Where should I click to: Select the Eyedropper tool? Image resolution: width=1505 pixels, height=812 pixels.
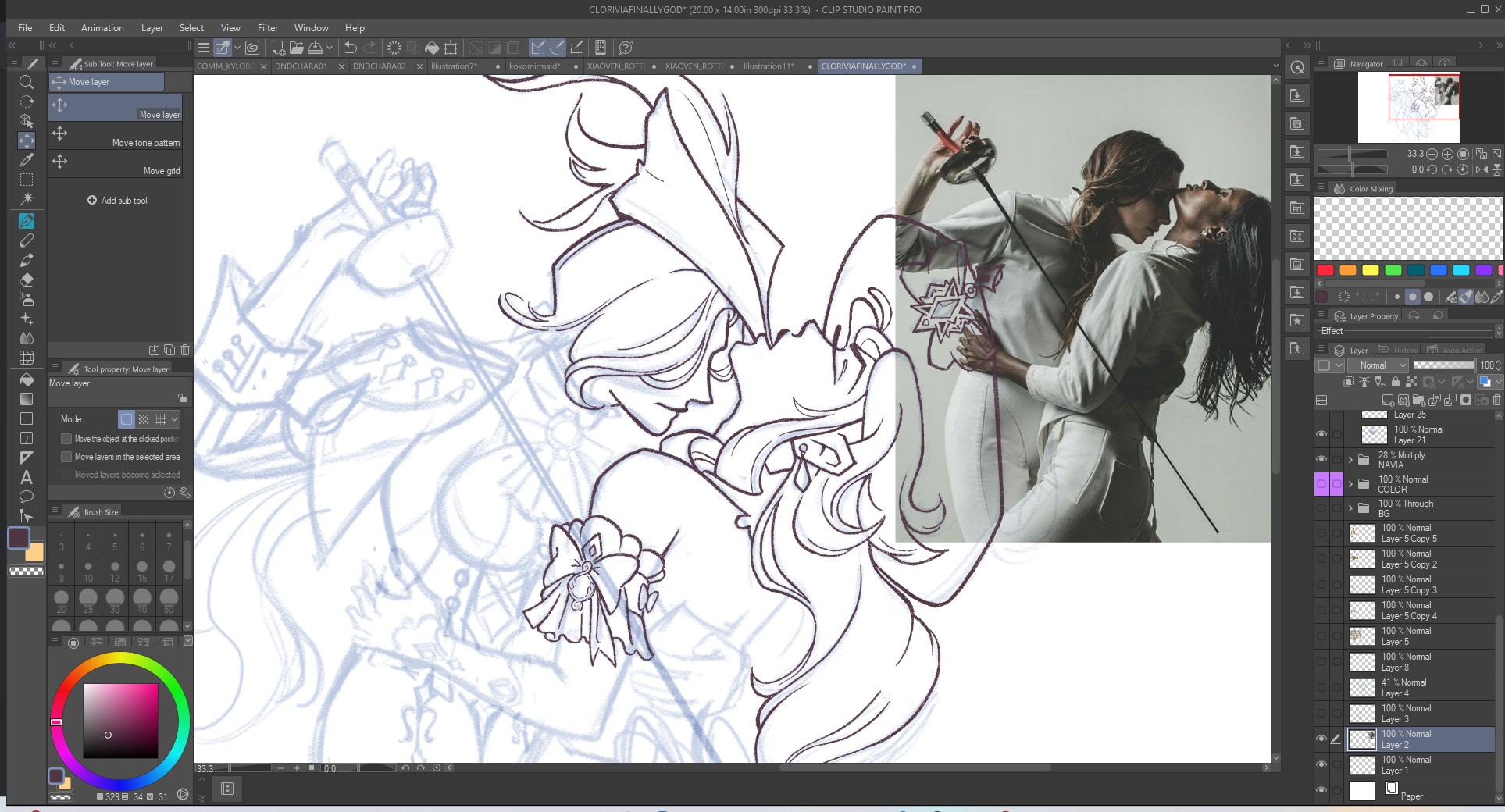[x=26, y=160]
